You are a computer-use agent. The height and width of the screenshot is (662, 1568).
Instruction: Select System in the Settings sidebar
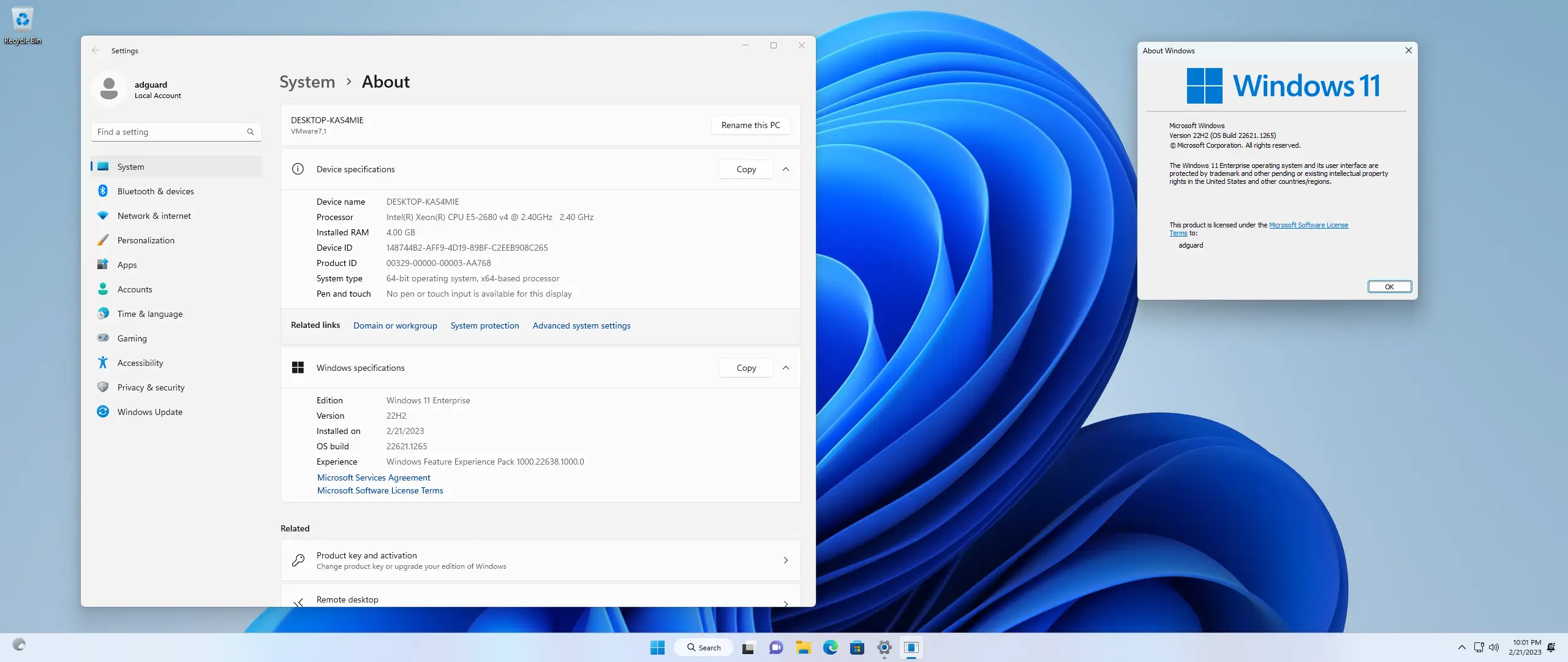130,166
